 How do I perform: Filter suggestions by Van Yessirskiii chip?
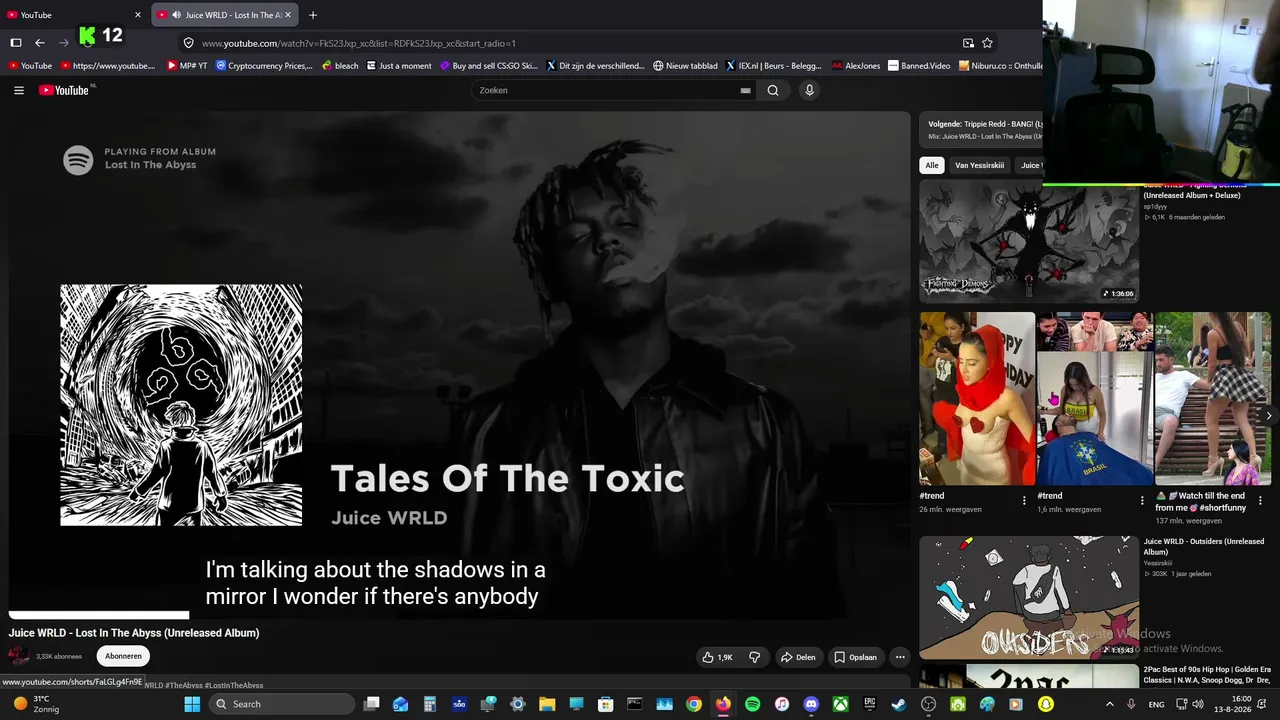click(979, 165)
